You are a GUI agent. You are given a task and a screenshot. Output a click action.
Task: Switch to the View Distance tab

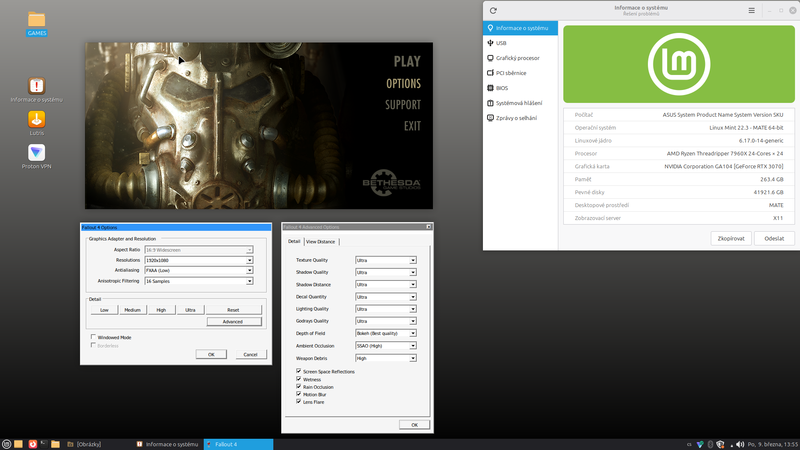point(320,242)
